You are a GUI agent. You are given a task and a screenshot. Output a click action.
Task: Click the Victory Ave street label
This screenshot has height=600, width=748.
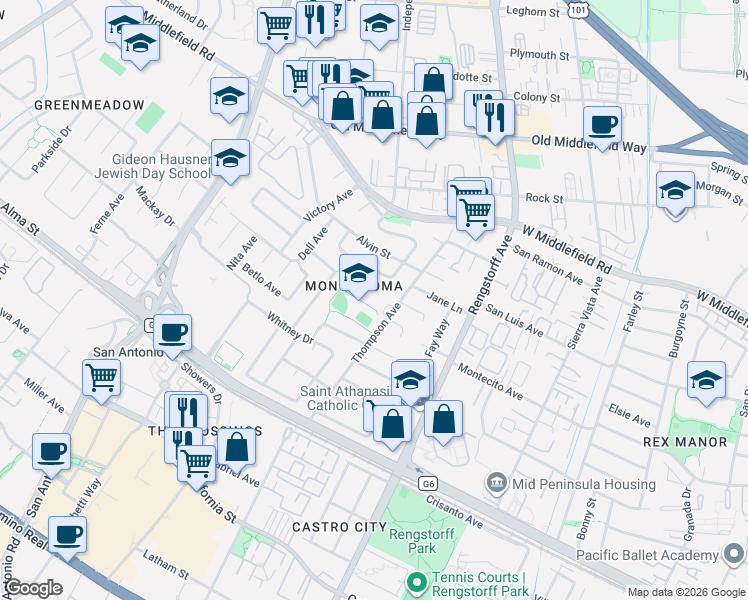tap(328, 205)
